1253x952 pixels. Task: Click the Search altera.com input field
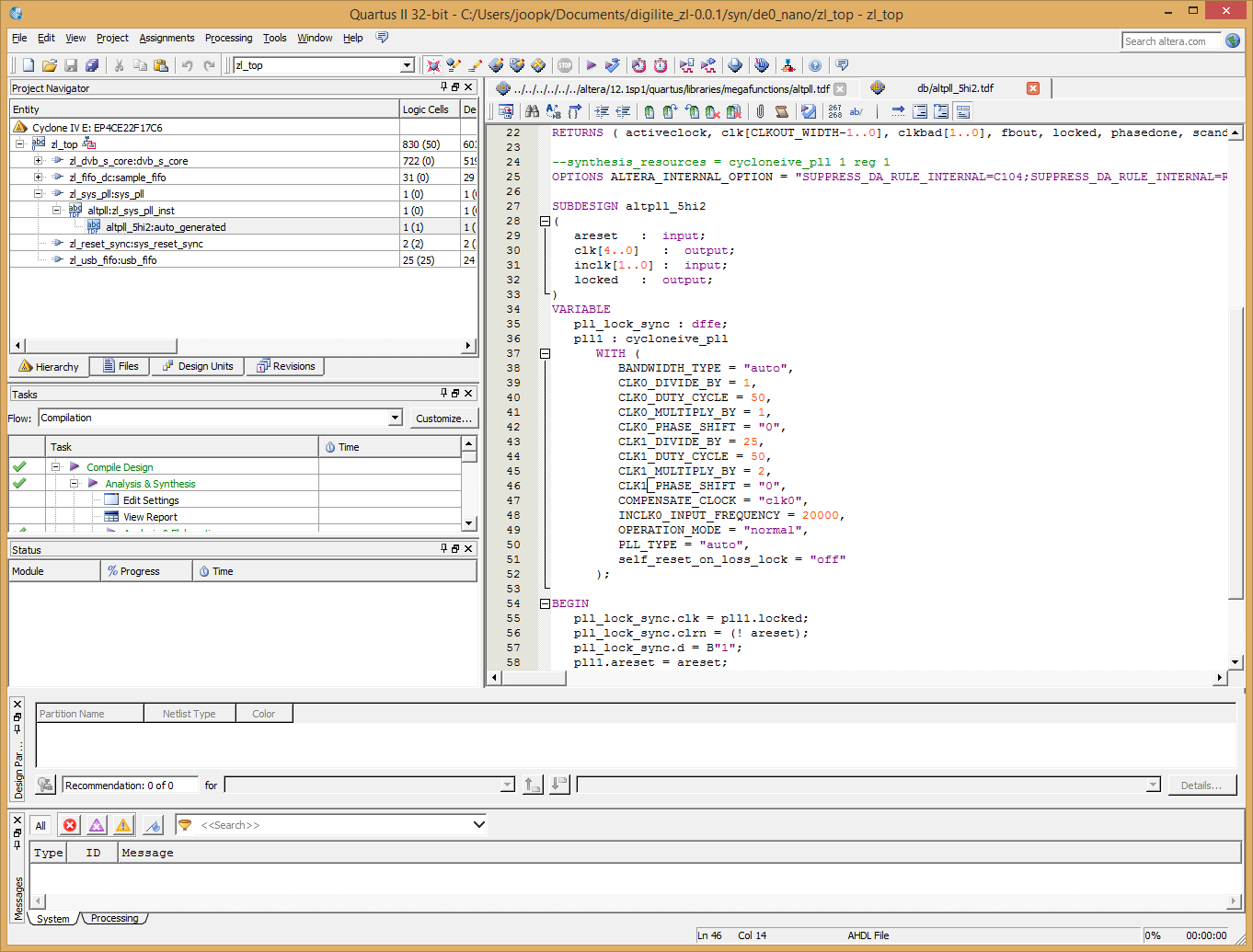1172,40
